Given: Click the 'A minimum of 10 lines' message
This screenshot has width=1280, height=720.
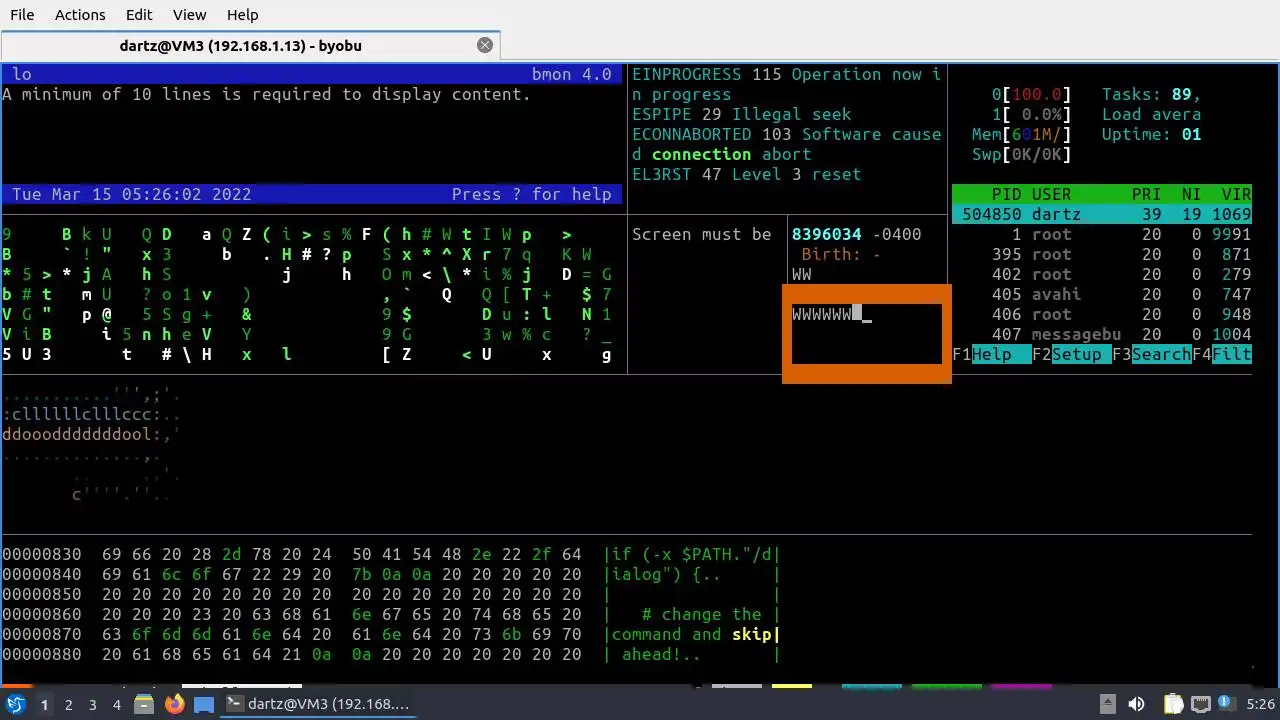Looking at the screenshot, I should pyautogui.click(x=266, y=94).
